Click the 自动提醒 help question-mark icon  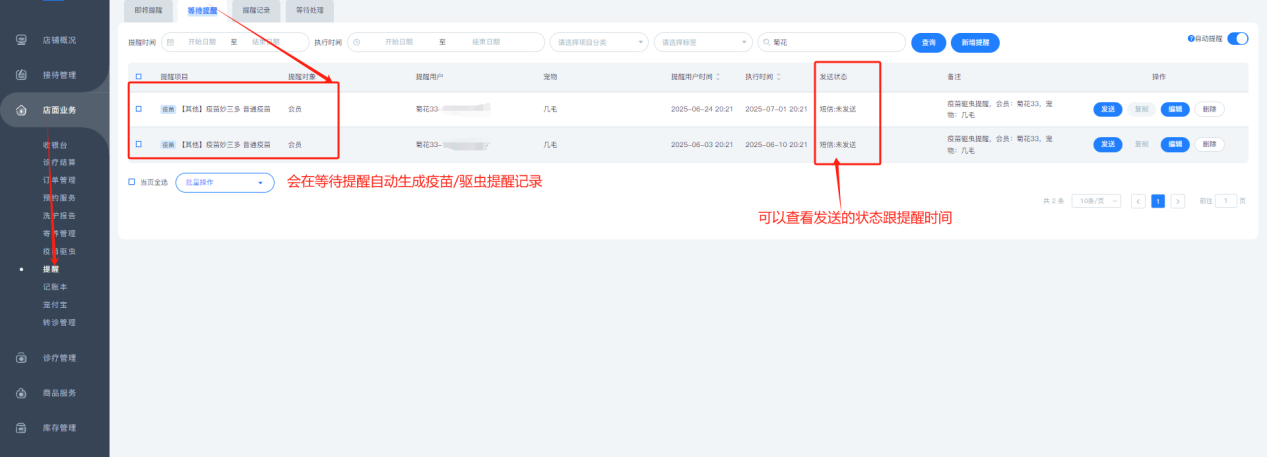[x=1191, y=38]
